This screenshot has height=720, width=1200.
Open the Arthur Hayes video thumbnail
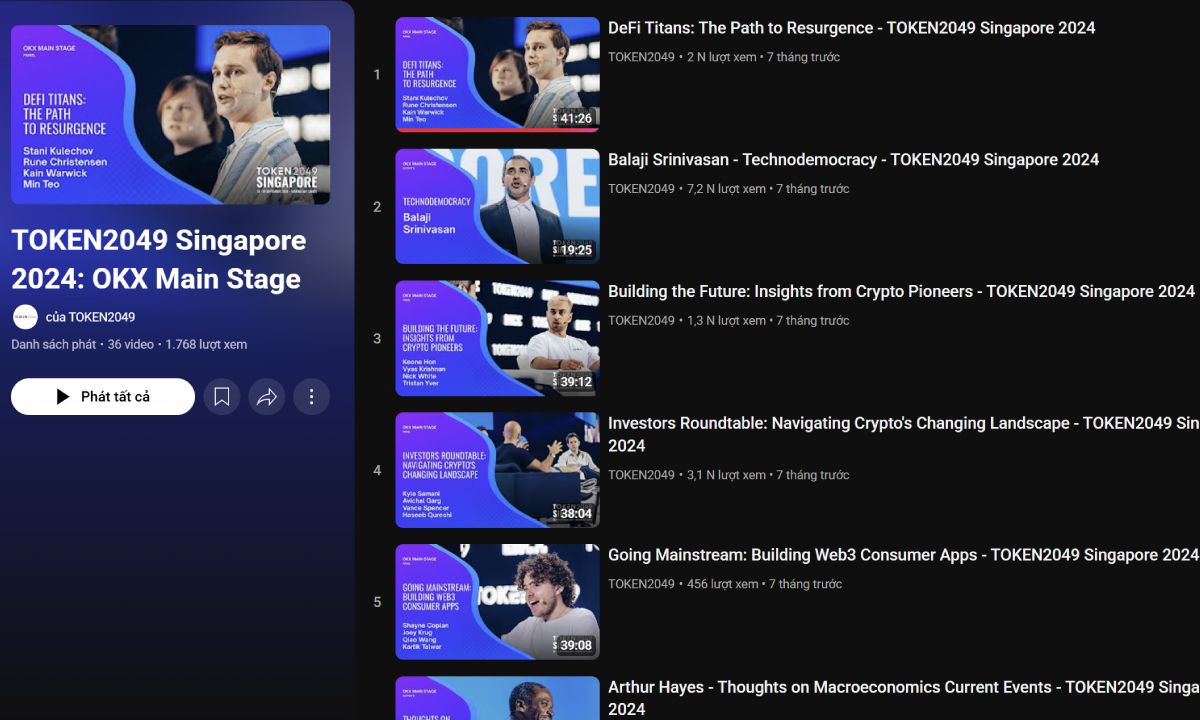[497, 698]
